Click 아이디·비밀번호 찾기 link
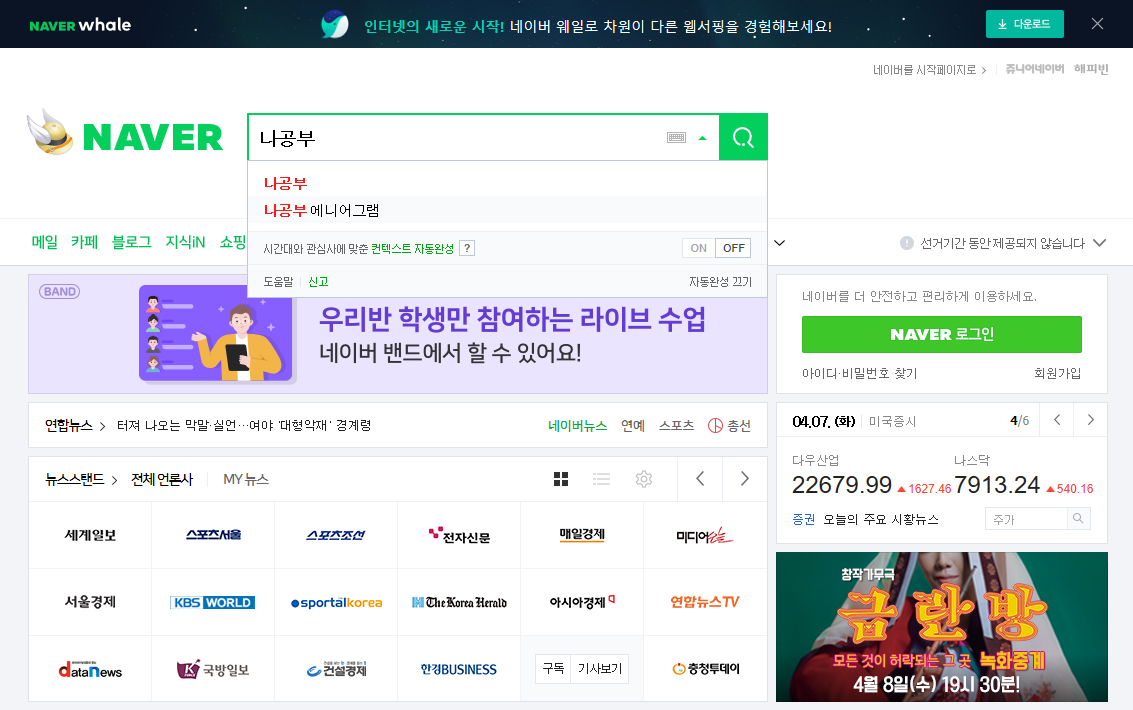The width and height of the screenshot is (1133, 710). click(x=860, y=373)
